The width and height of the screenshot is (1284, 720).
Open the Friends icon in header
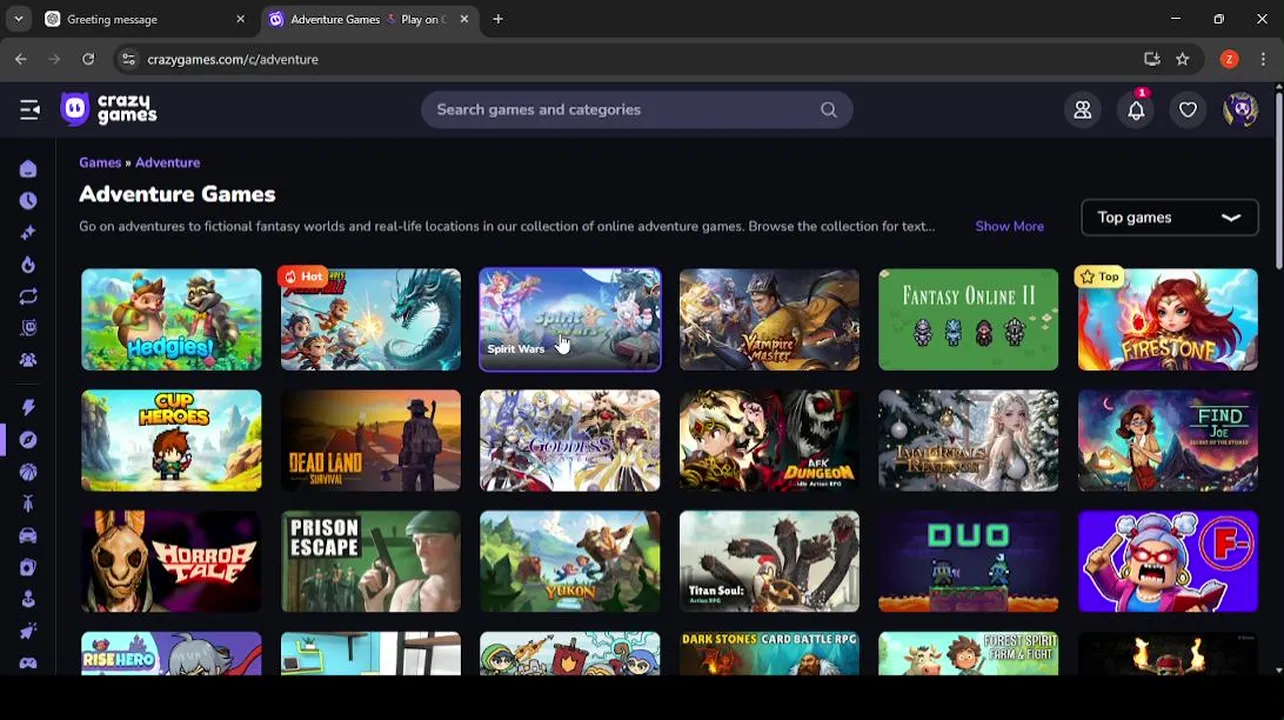pyautogui.click(x=1083, y=110)
